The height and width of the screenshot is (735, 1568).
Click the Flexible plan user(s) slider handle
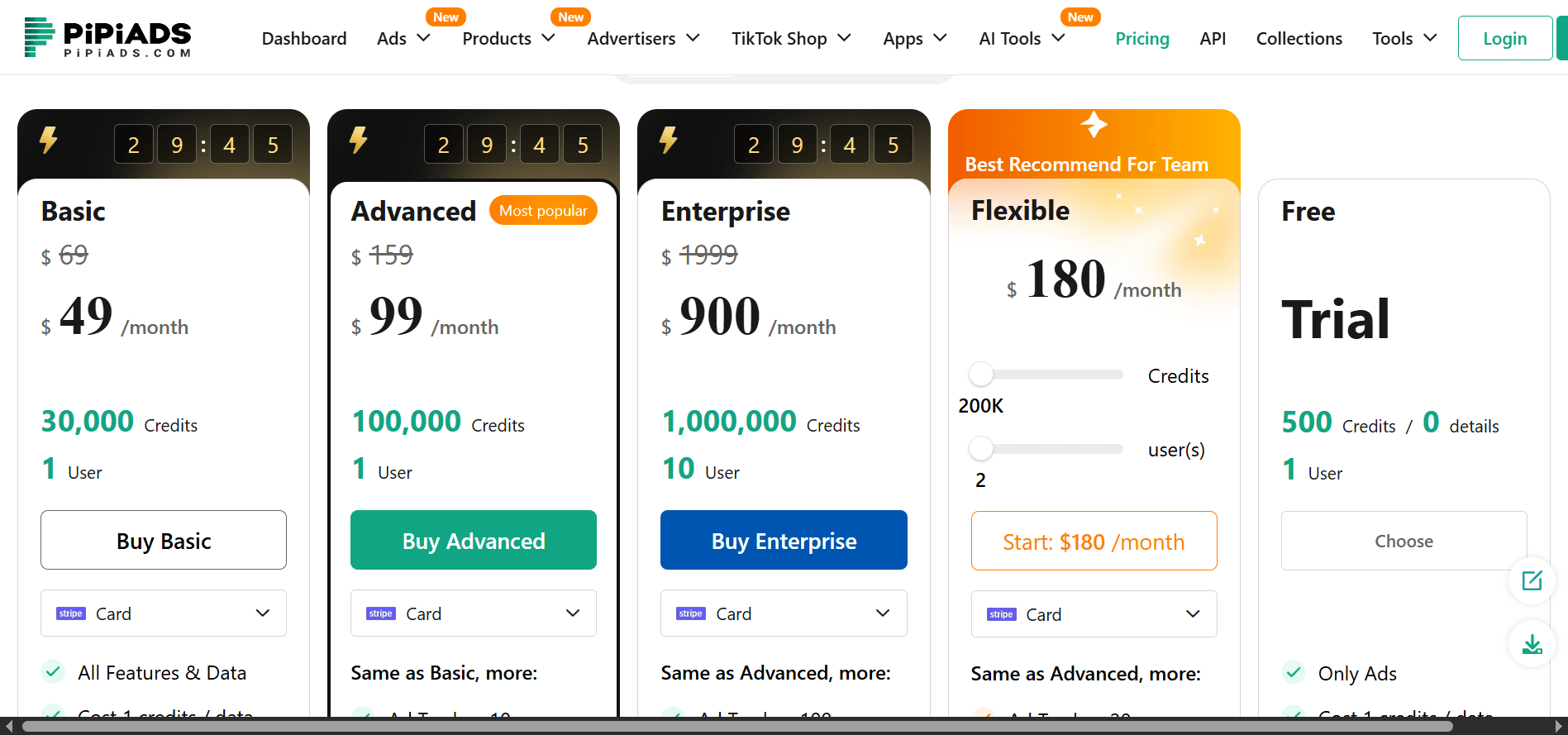(x=981, y=449)
